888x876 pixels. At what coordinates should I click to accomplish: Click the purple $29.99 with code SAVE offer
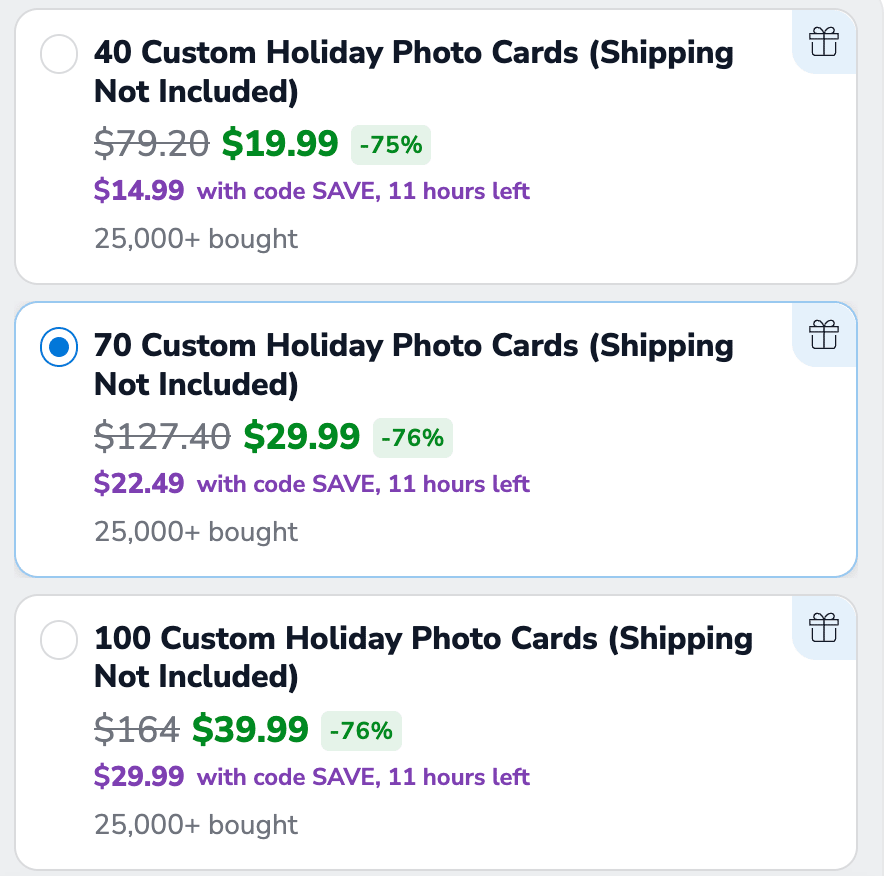click(x=311, y=776)
